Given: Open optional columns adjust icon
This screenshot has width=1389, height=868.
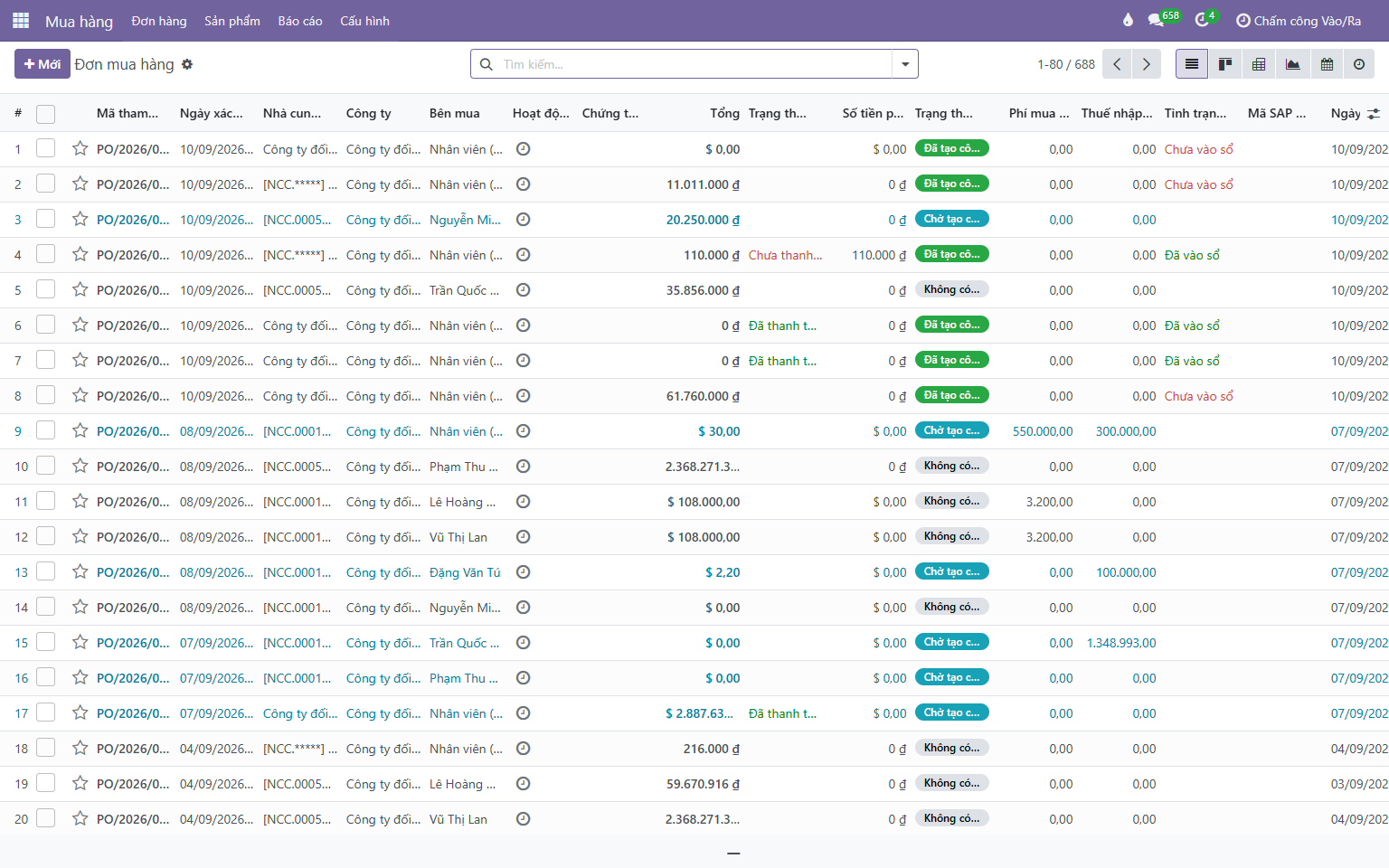Looking at the screenshot, I should click(1374, 114).
